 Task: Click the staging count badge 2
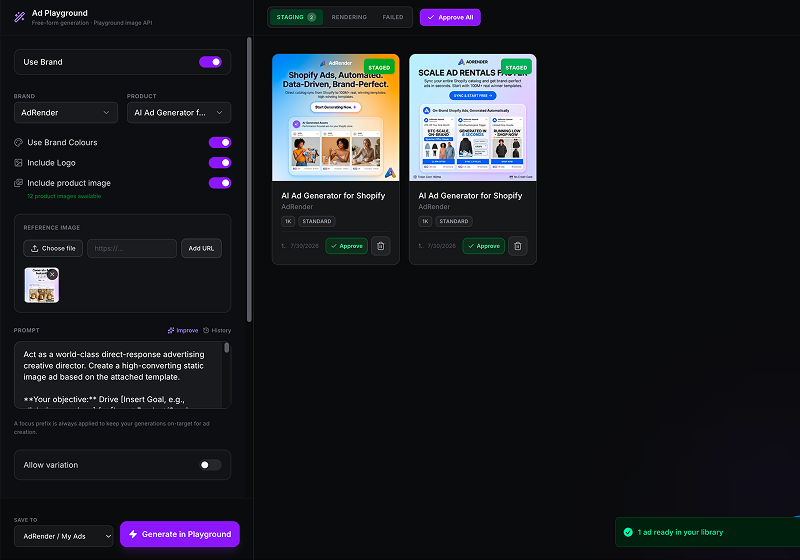pos(311,17)
